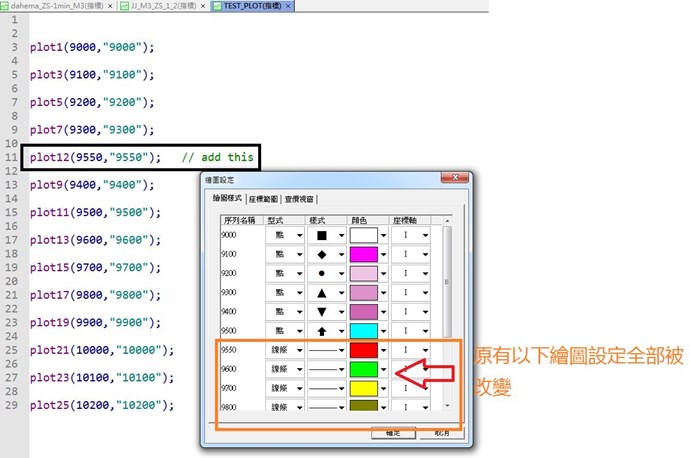This screenshot has height=458, width=690.
Task: Switch to the dahema_ZS-1min_M3 editor tab
Action: [x=56, y=6]
